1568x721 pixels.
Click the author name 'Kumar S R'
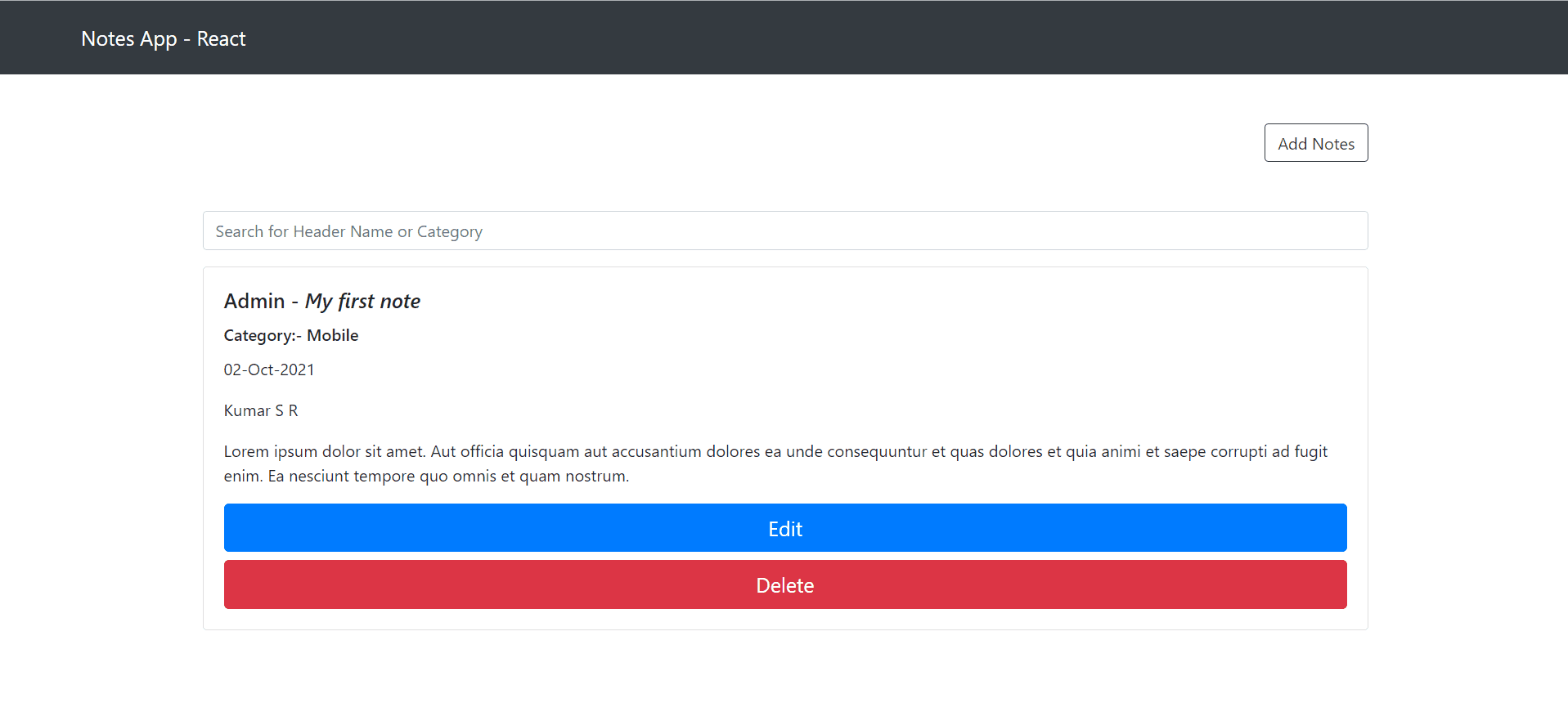point(261,410)
